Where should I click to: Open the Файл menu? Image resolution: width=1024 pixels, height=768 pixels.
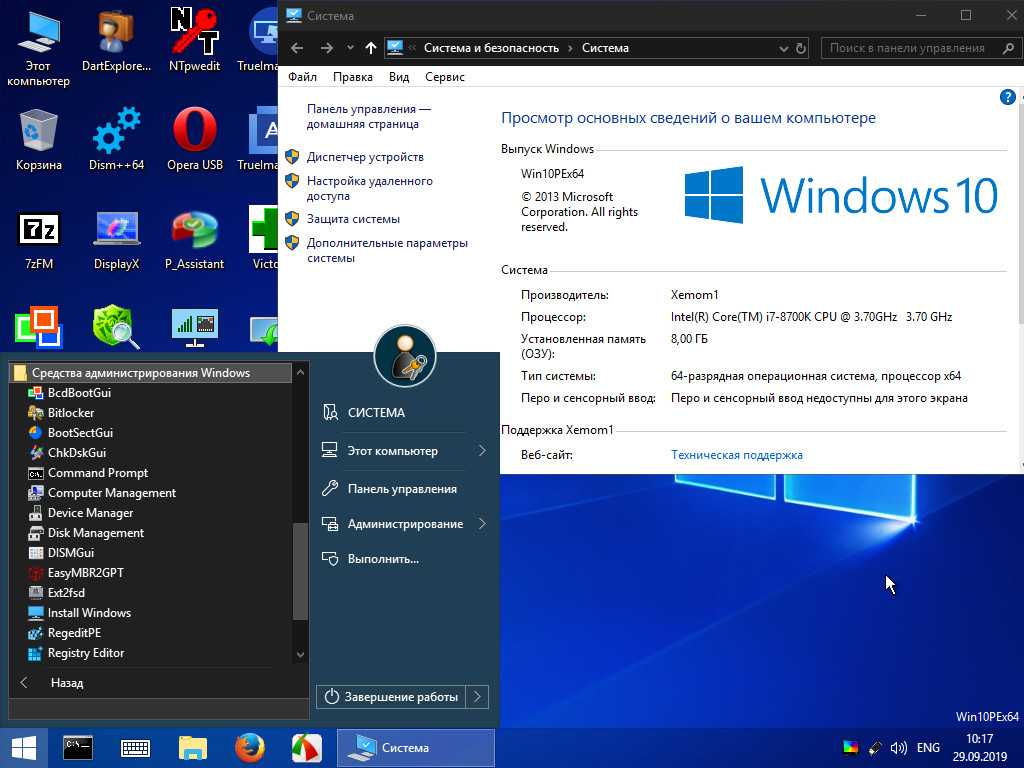click(x=302, y=77)
